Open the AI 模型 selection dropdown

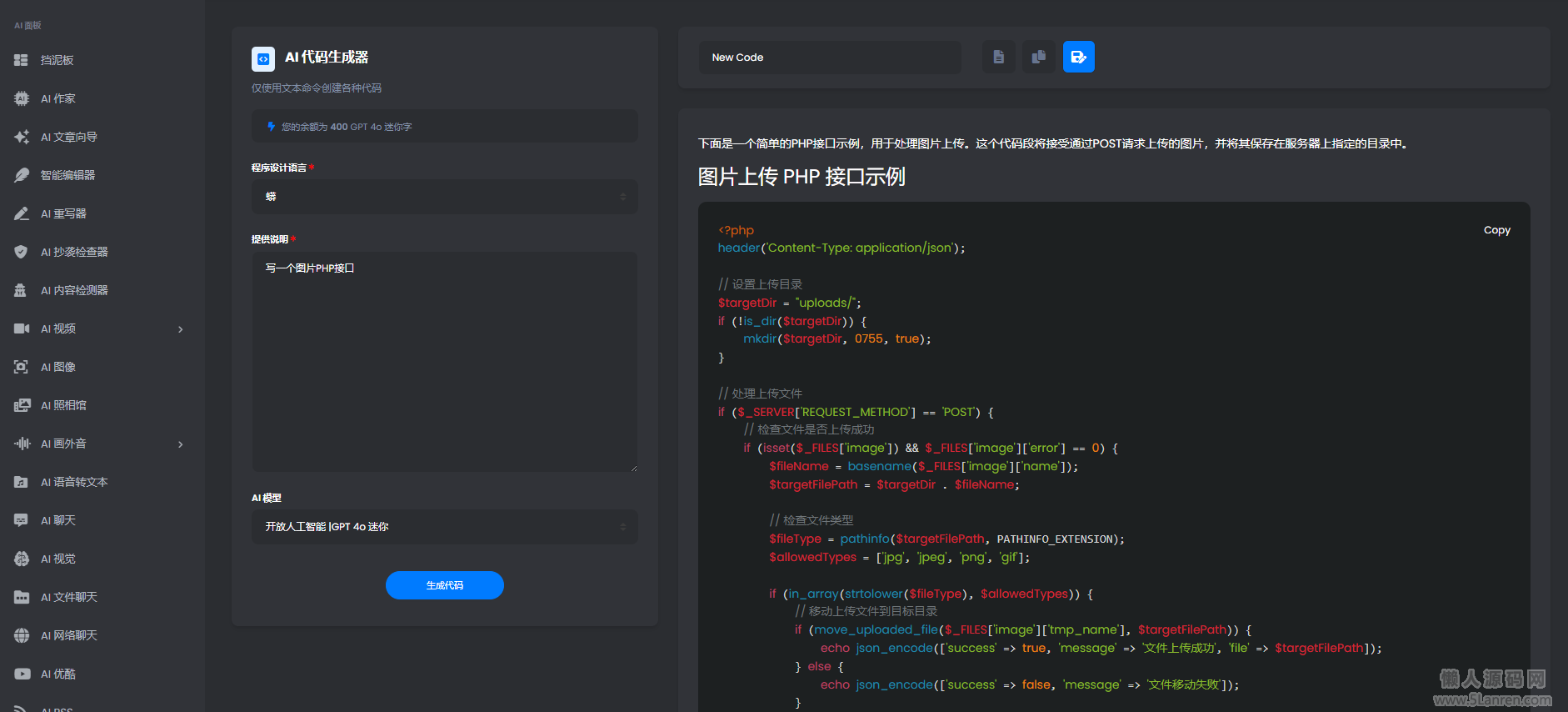point(444,527)
